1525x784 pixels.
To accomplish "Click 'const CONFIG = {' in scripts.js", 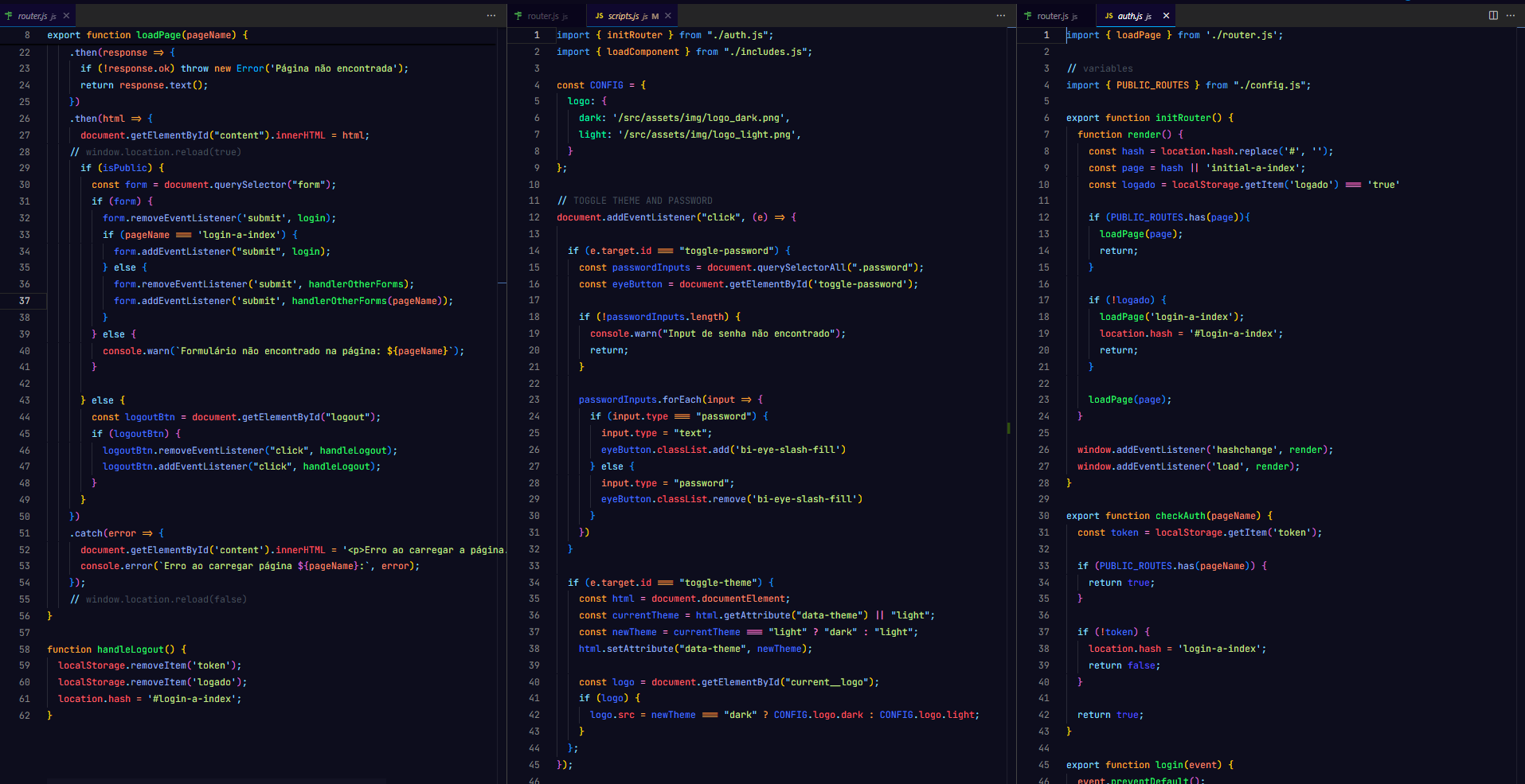I will (601, 85).
